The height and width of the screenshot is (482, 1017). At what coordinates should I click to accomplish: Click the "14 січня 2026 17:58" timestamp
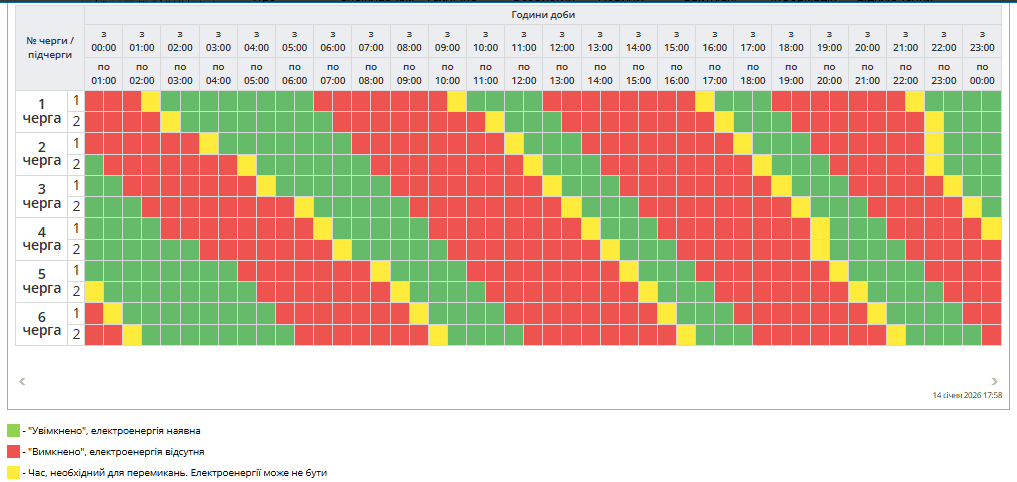point(967,396)
